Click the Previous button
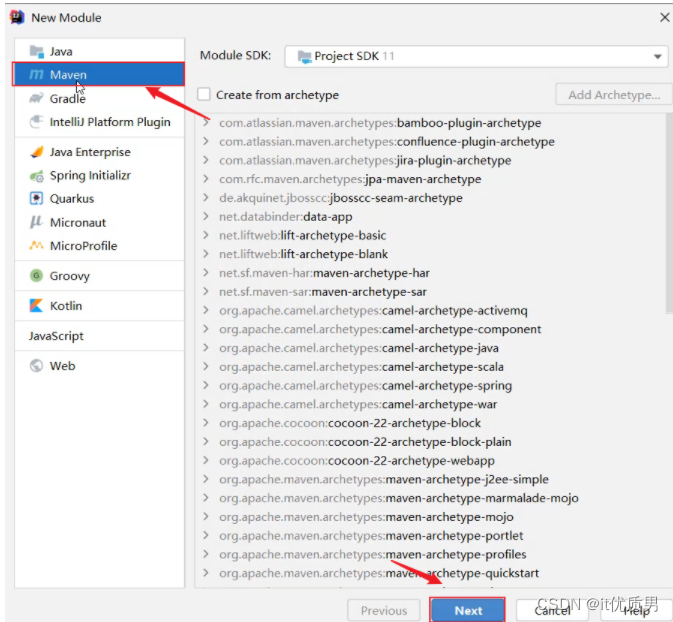Image resolution: width=673 pixels, height=622 pixels. pos(384,610)
